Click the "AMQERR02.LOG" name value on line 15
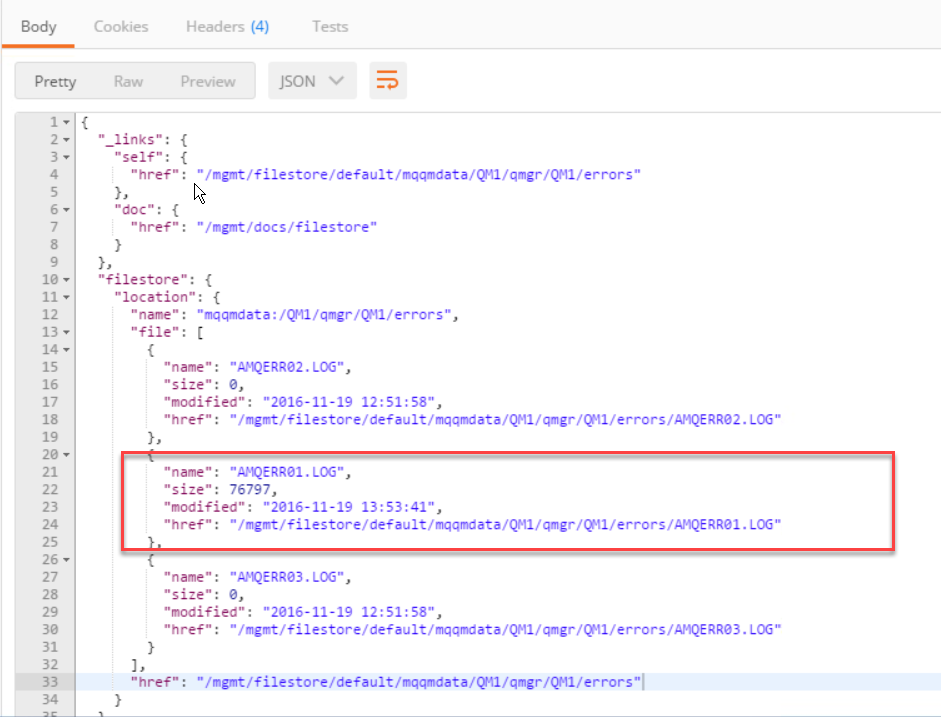Image resolution: width=941 pixels, height=717 pixels. point(287,367)
